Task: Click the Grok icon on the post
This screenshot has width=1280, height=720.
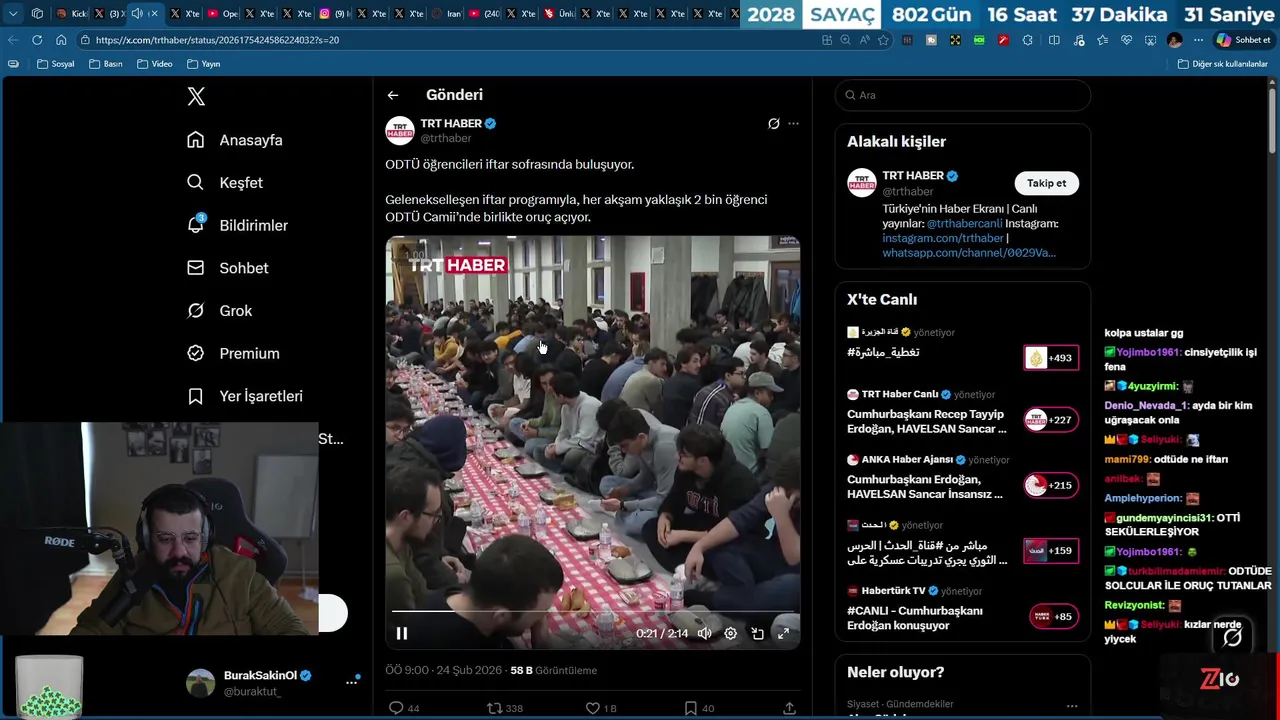Action: [773, 124]
